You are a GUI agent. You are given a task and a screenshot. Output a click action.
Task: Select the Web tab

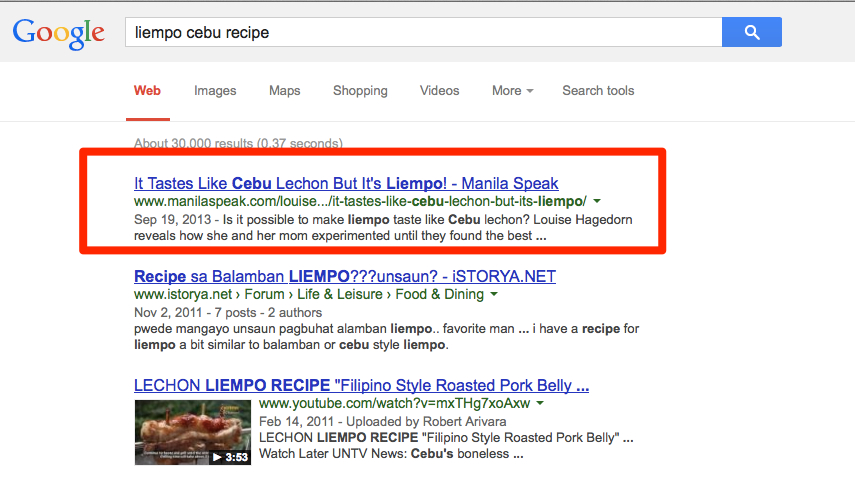[147, 90]
